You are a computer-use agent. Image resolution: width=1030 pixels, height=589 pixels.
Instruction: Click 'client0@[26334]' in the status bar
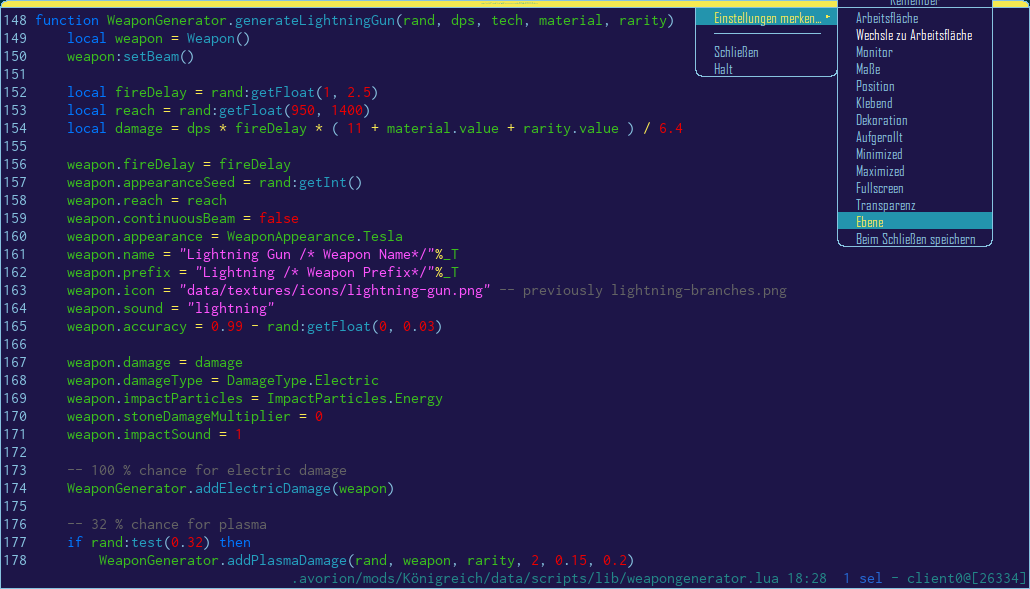(966, 578)
